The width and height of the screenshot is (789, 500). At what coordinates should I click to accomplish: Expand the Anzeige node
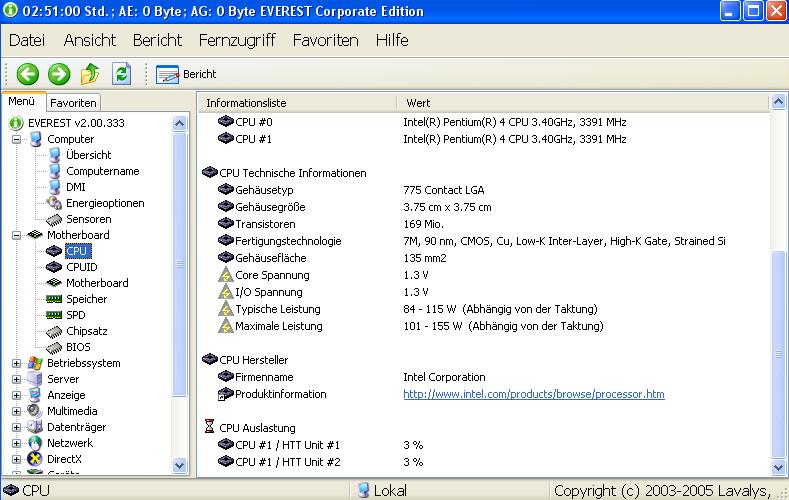(17, 395)
